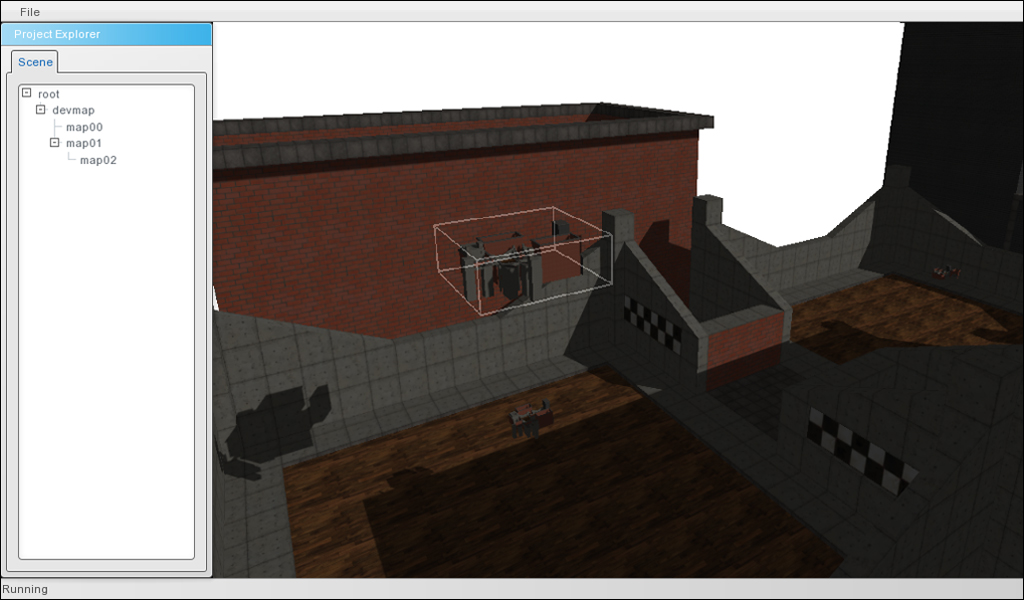This screenshot has height=600, width=1024.
Task: Click the Running status bar text
Action: pyautogui.click(x=25, y=589)
